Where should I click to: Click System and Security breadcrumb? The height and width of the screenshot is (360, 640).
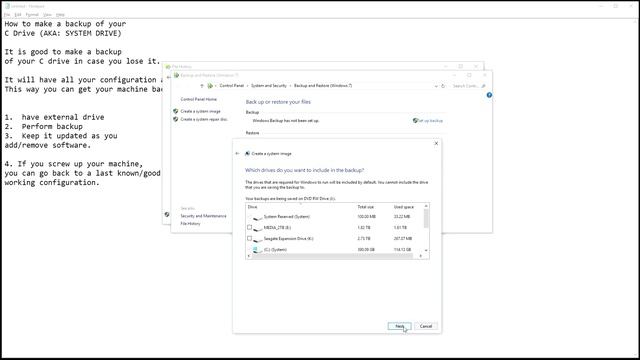(269, 86)
